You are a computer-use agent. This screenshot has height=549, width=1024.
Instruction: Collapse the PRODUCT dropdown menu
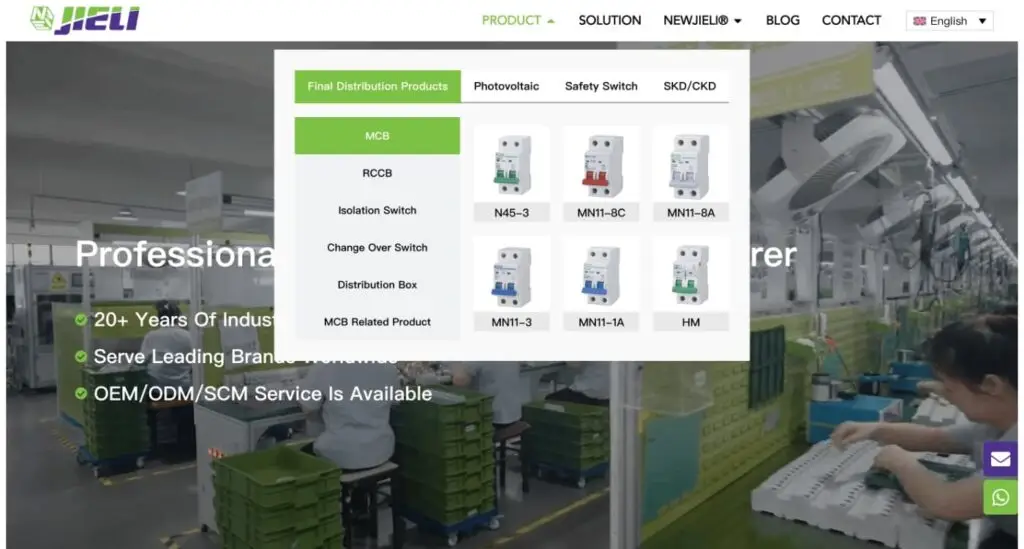point(518,20)
